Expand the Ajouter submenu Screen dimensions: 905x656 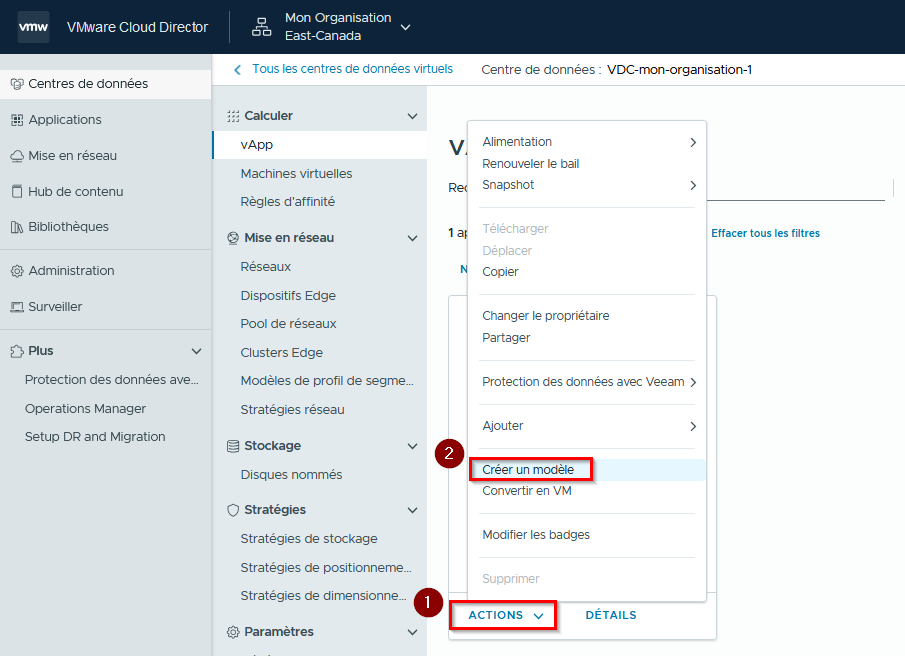[x=587, y=426]
